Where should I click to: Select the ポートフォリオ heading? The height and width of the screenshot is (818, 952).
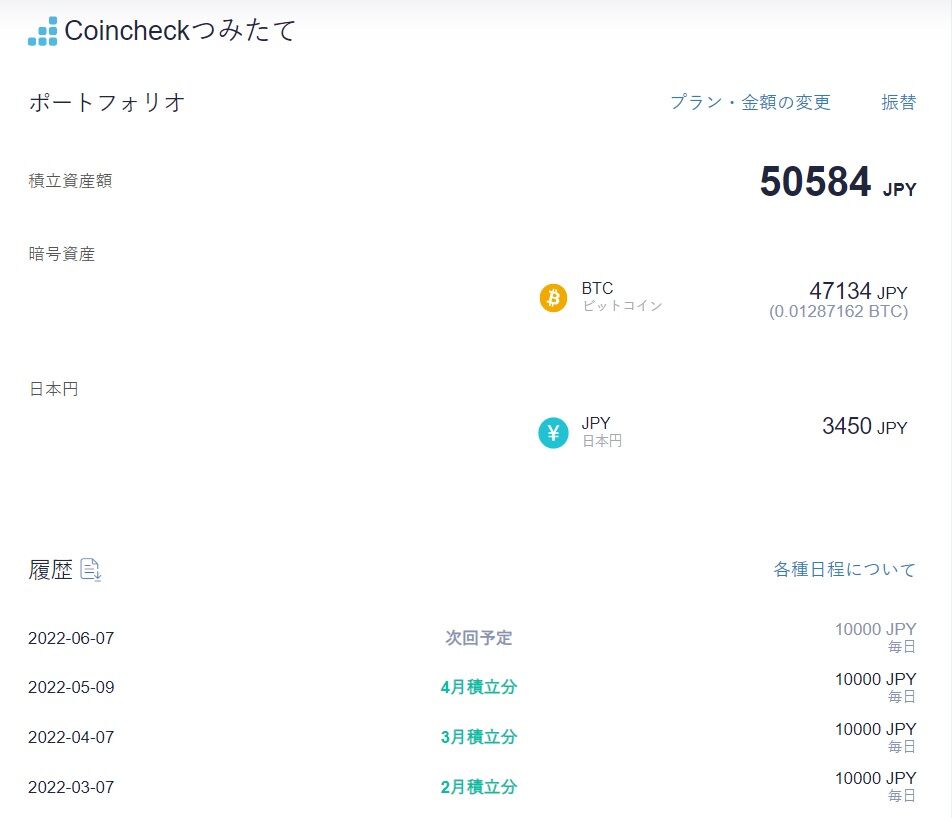pos(107,102)
